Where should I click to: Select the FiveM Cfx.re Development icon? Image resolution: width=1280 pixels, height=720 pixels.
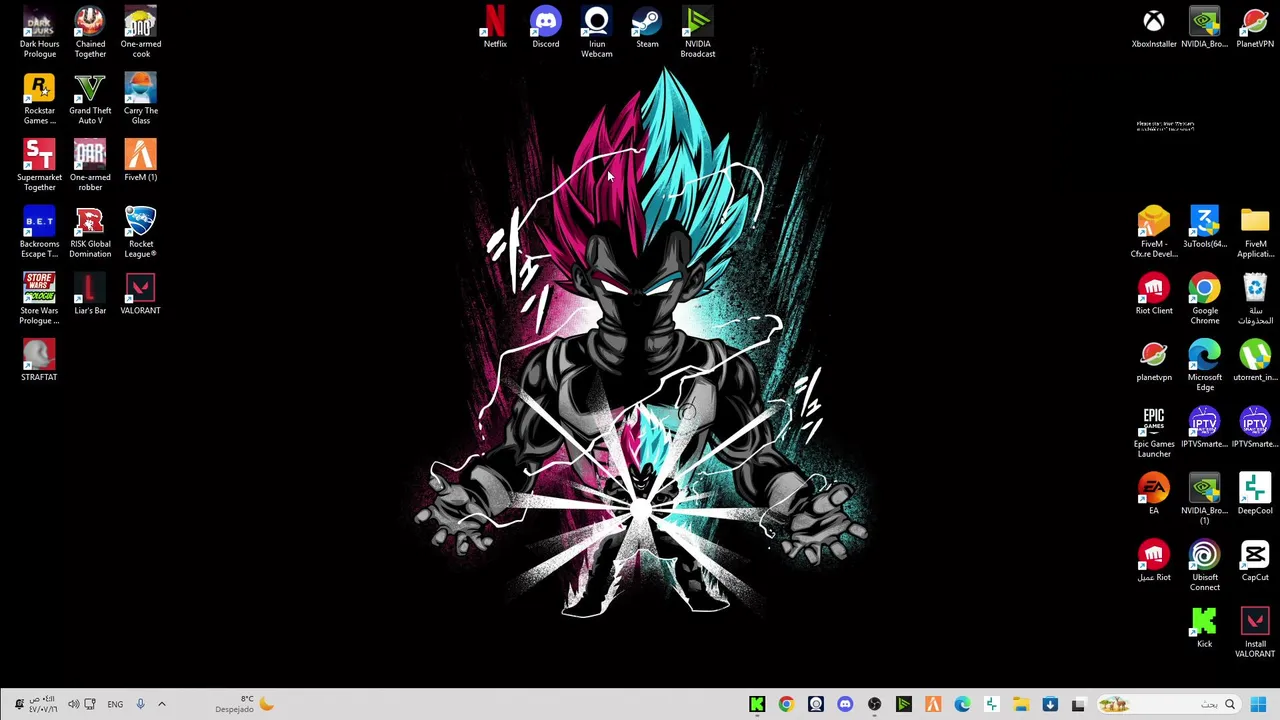pos(1154,232)
